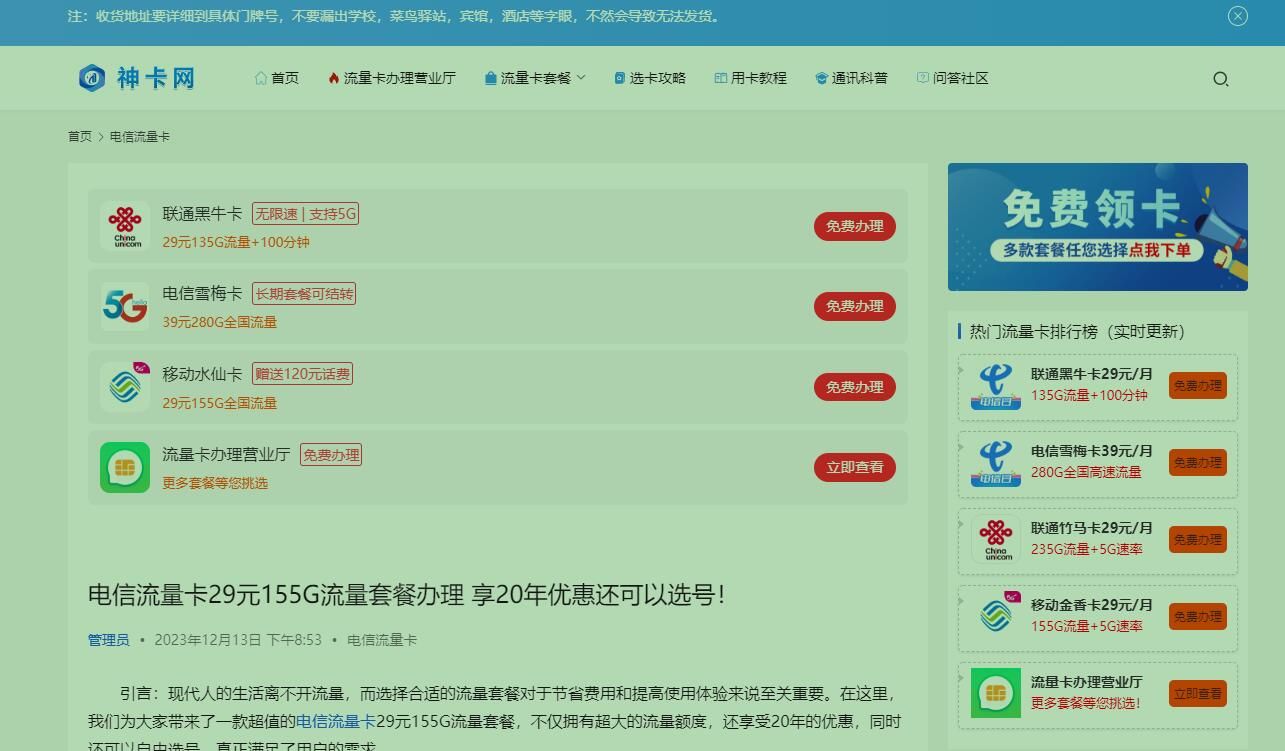Click the China Mobile logo for 移动金香卡29元/月
The width and height of the screenshot is (1285, 751).
(996, 617)
